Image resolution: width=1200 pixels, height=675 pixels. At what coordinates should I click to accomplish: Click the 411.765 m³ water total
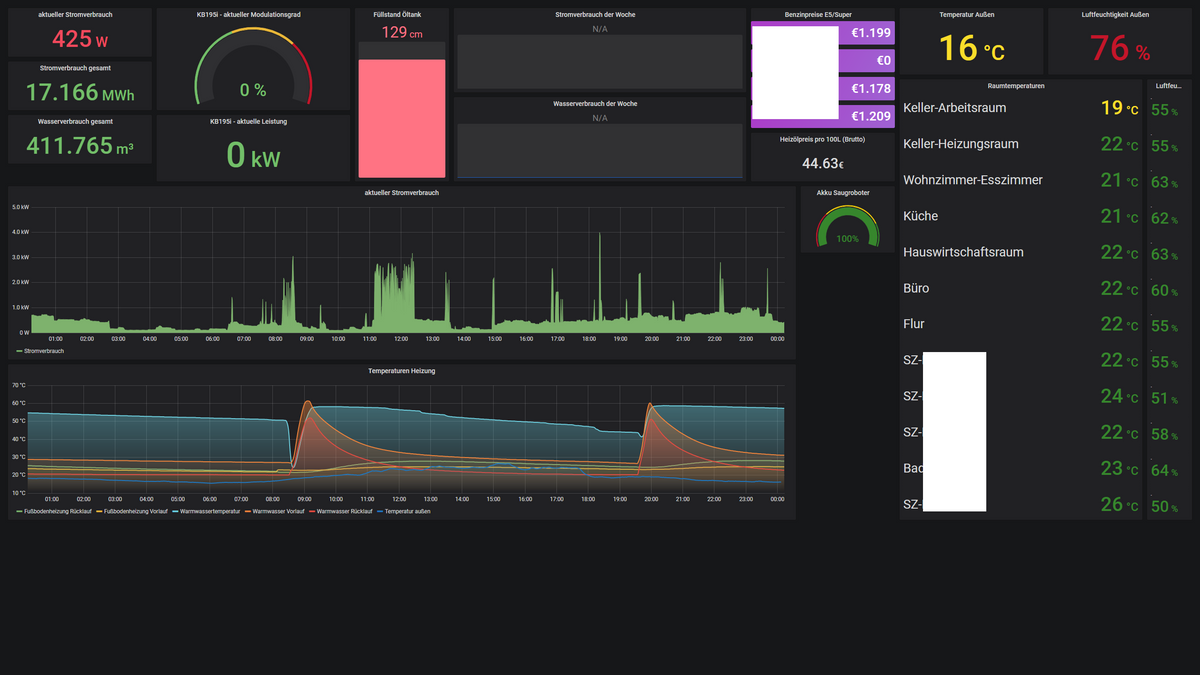[x=80, y=147]
